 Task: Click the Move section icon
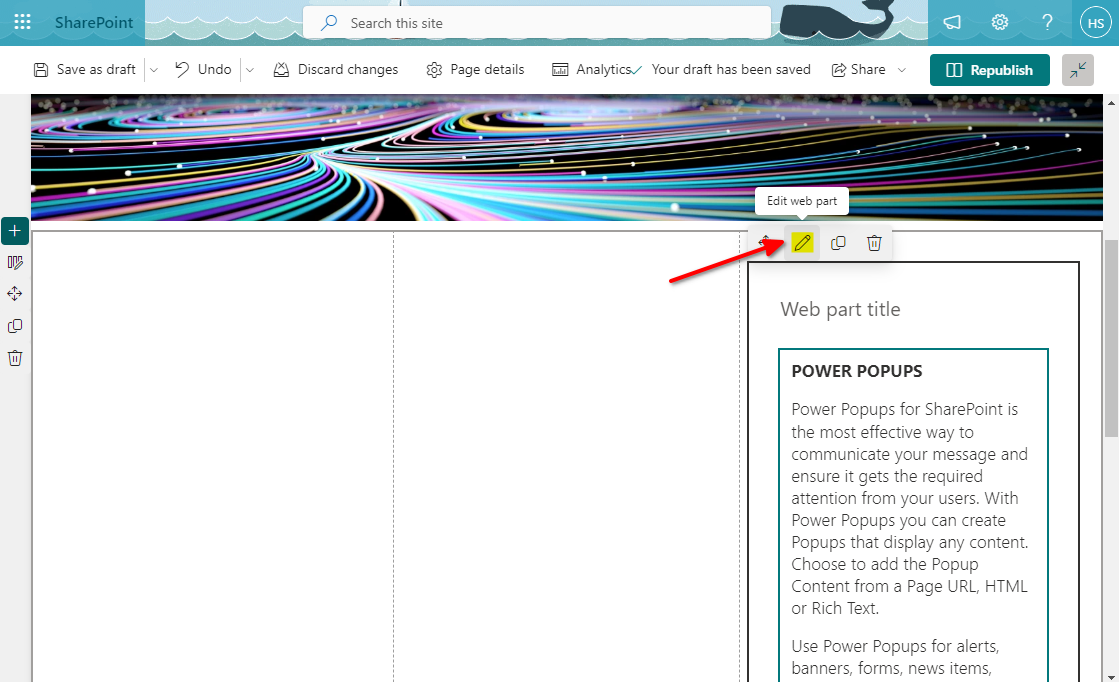click(15, 294)
